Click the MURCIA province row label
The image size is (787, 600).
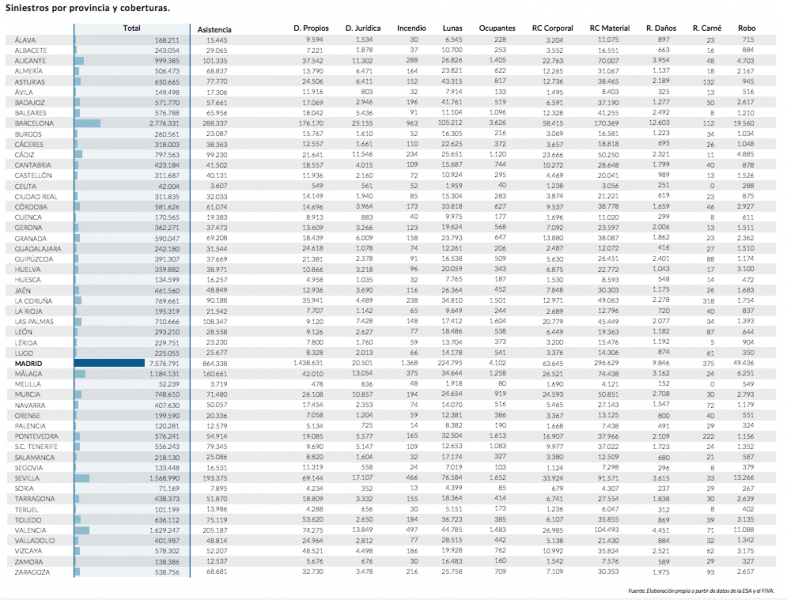coord(27,395)
